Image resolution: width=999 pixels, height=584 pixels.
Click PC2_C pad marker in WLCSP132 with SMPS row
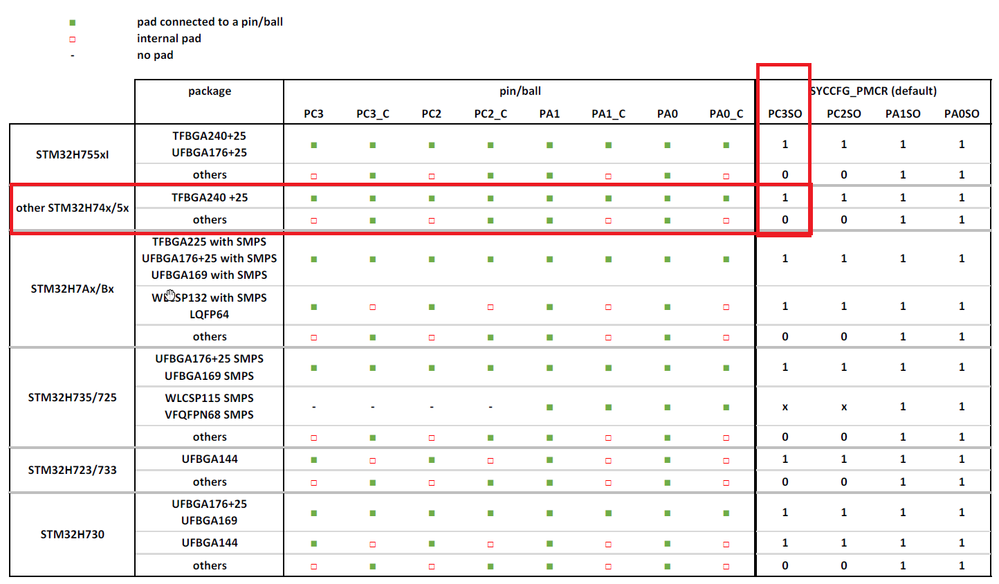click(491, 307)
